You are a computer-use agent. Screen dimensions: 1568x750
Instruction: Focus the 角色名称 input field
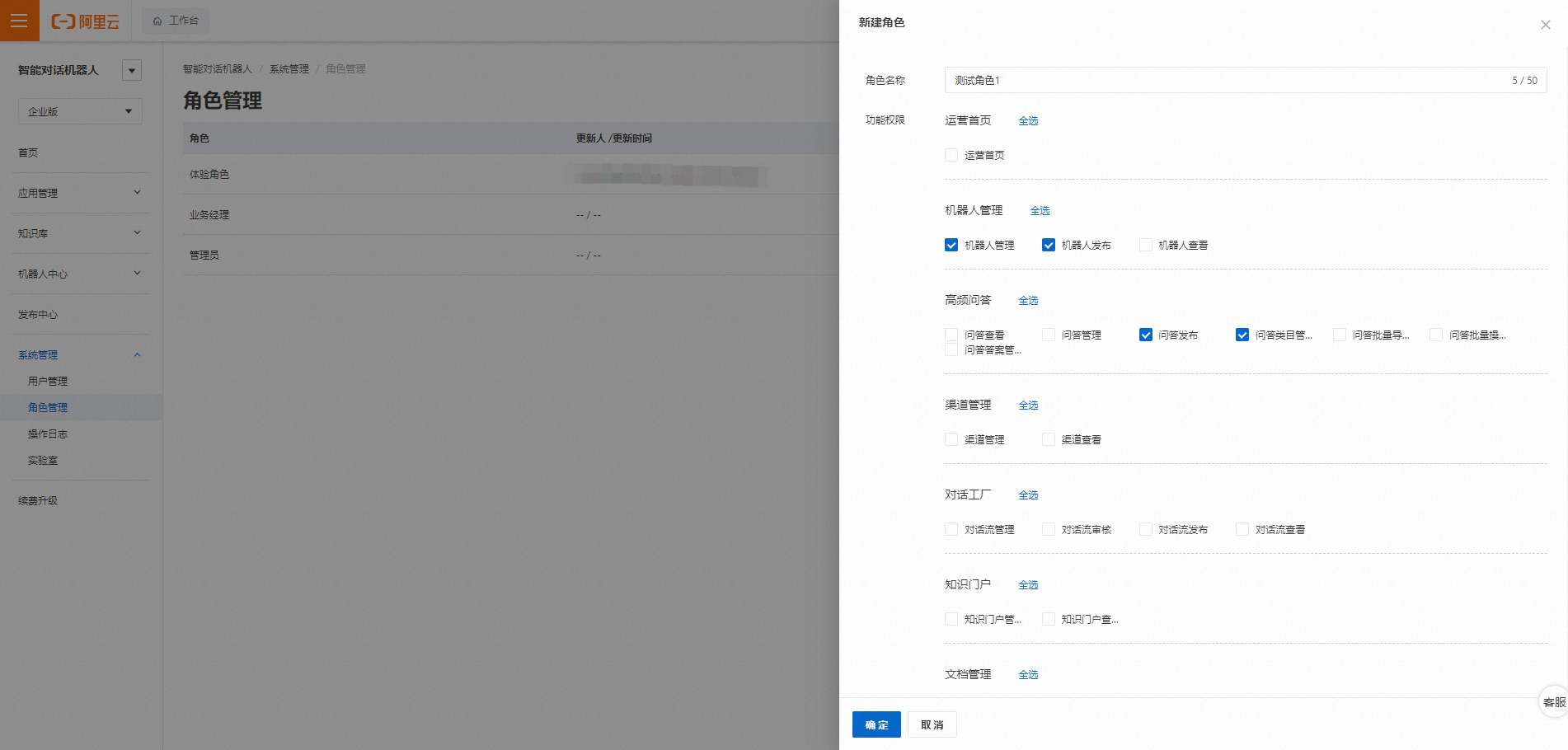click(x=1246, y=80)
